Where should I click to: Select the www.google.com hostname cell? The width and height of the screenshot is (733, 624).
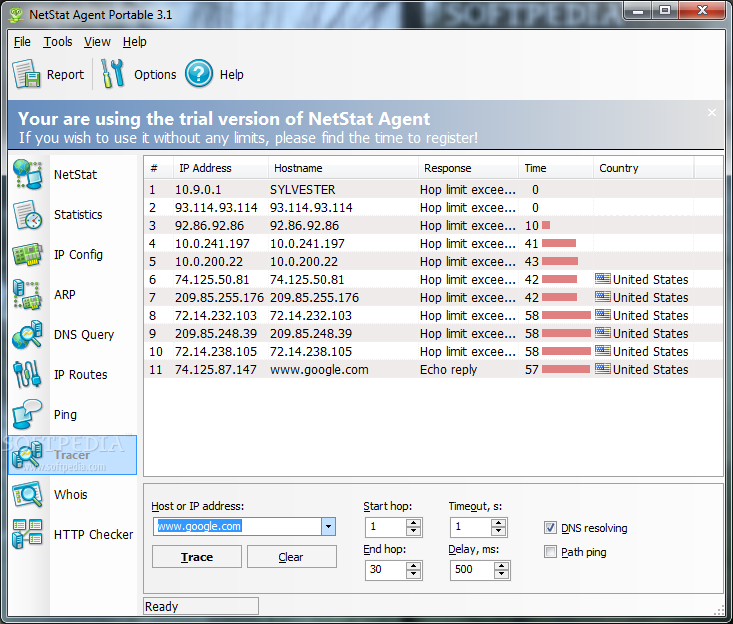pyautogui.click(x=319, y=370)
